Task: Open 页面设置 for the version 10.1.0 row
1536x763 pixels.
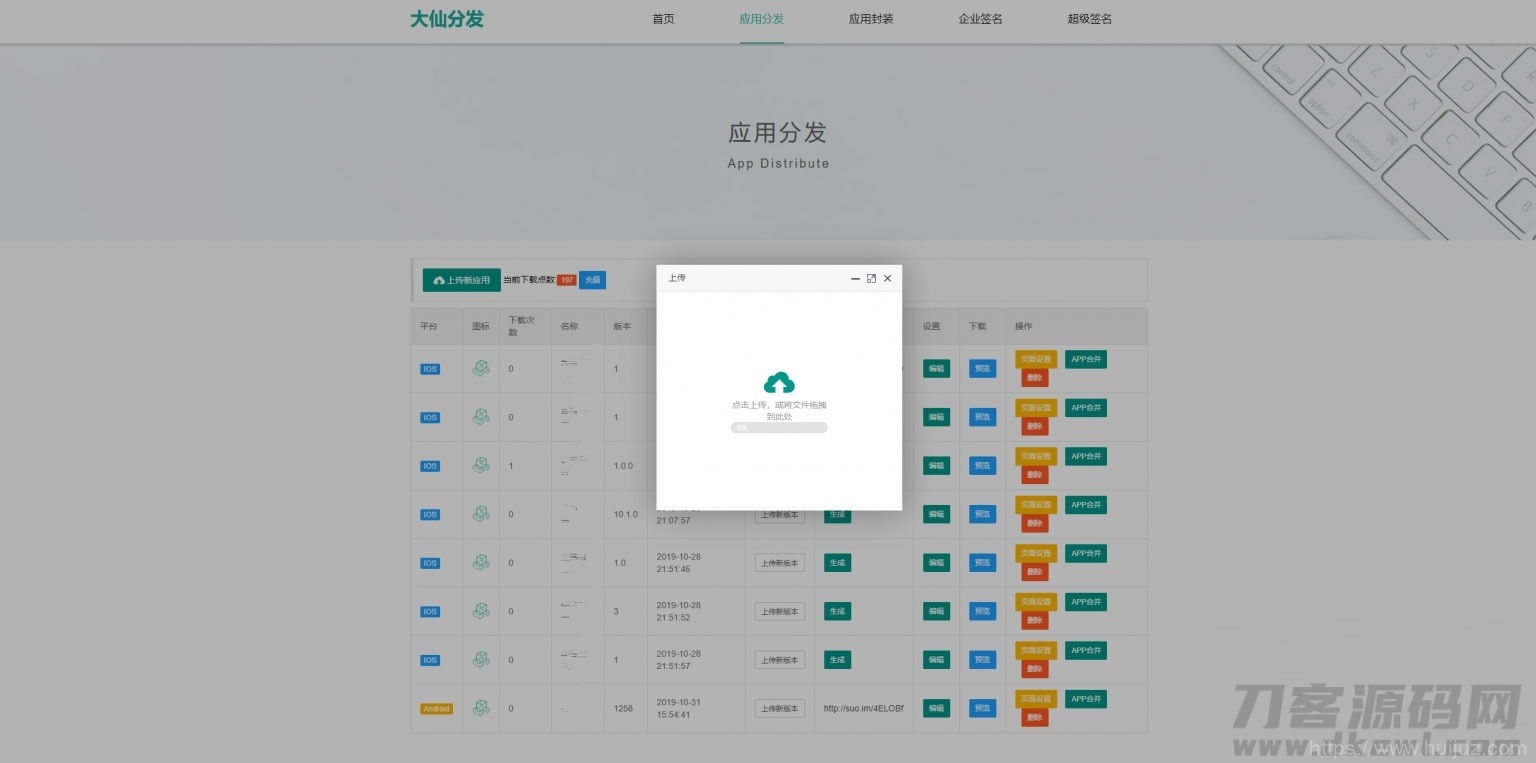Action: coord(1036,505)
